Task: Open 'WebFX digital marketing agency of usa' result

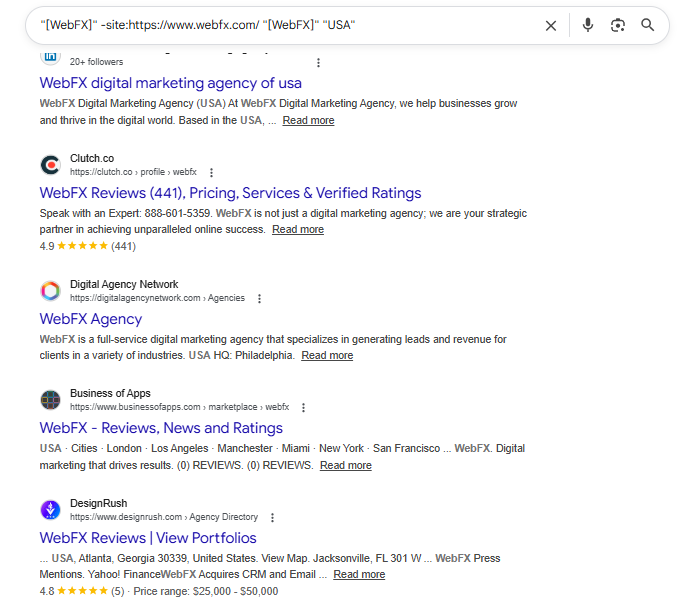Action: pos(170,83)
